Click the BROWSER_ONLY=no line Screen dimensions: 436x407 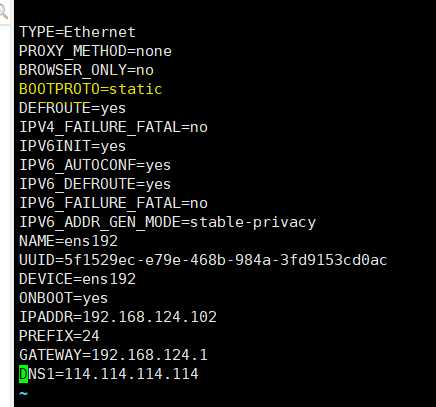coord(86,70)
